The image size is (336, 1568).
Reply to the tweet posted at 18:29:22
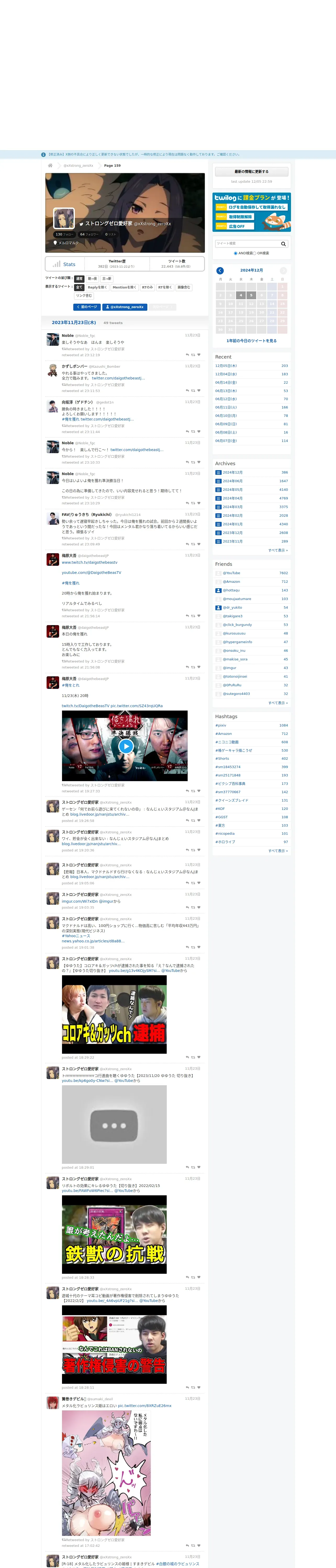tap(187, 1057)
